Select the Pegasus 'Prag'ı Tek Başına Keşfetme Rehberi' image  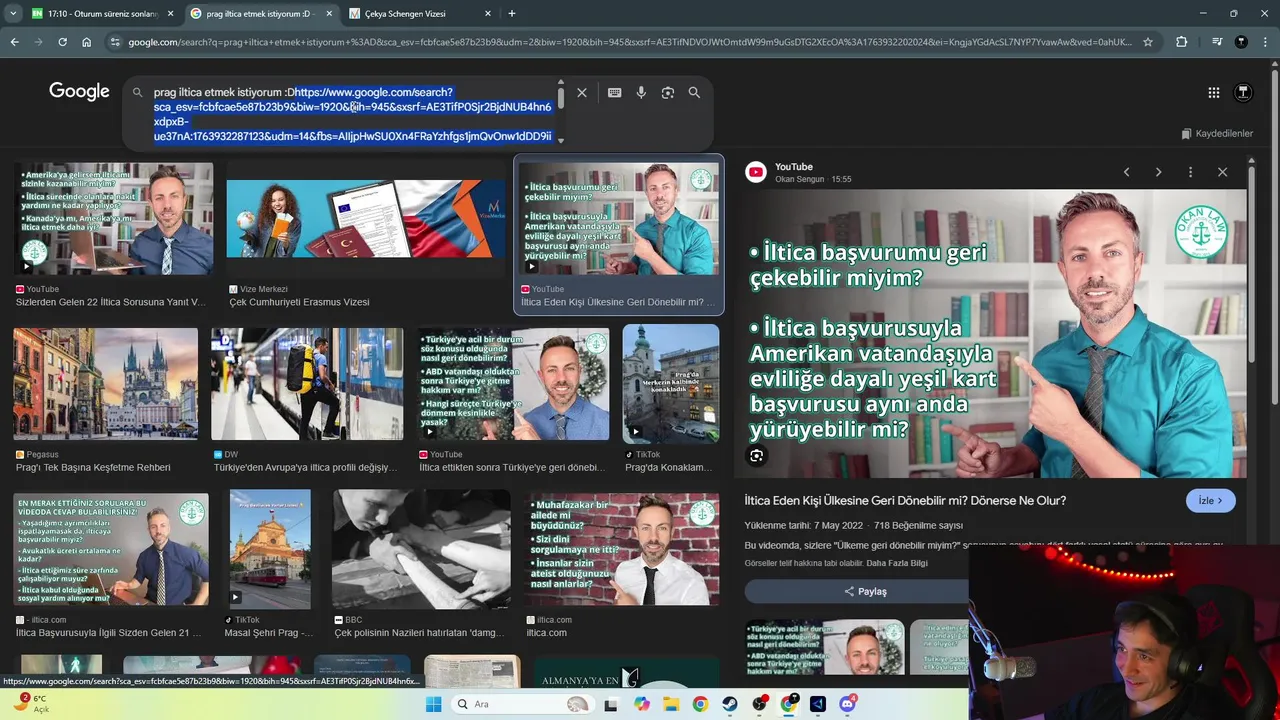pos(105,384)
